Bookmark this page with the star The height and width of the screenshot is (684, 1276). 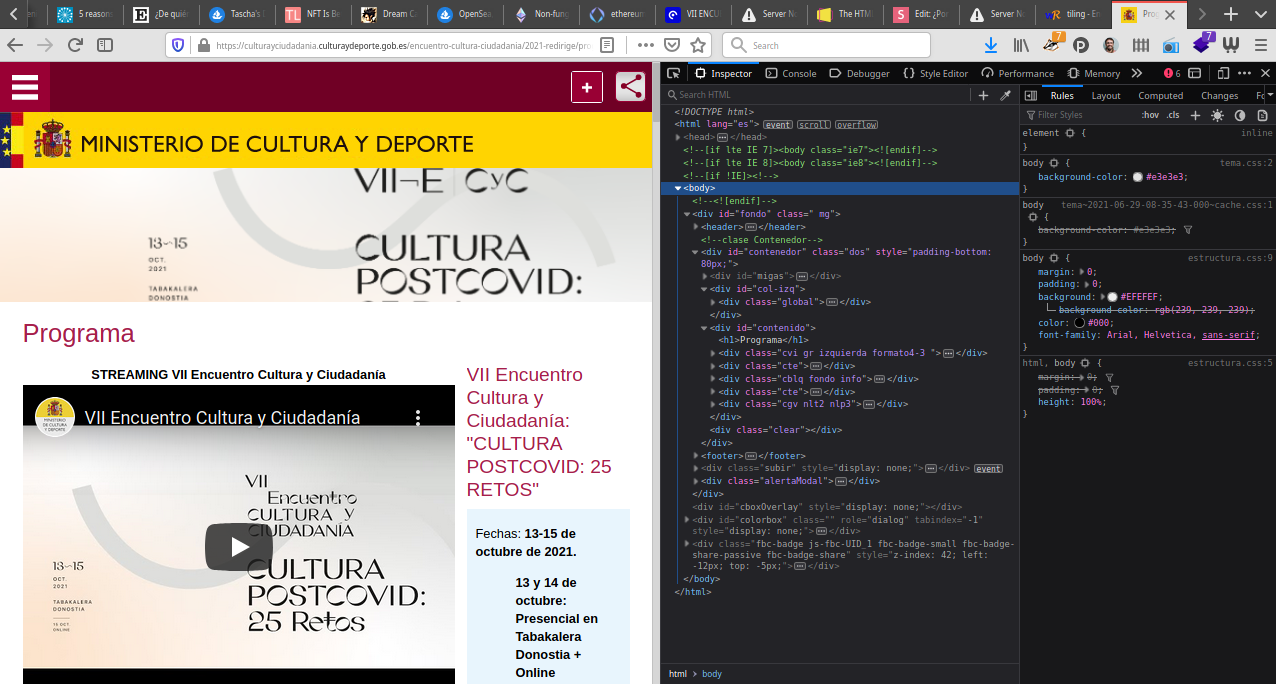coord(698,45)
